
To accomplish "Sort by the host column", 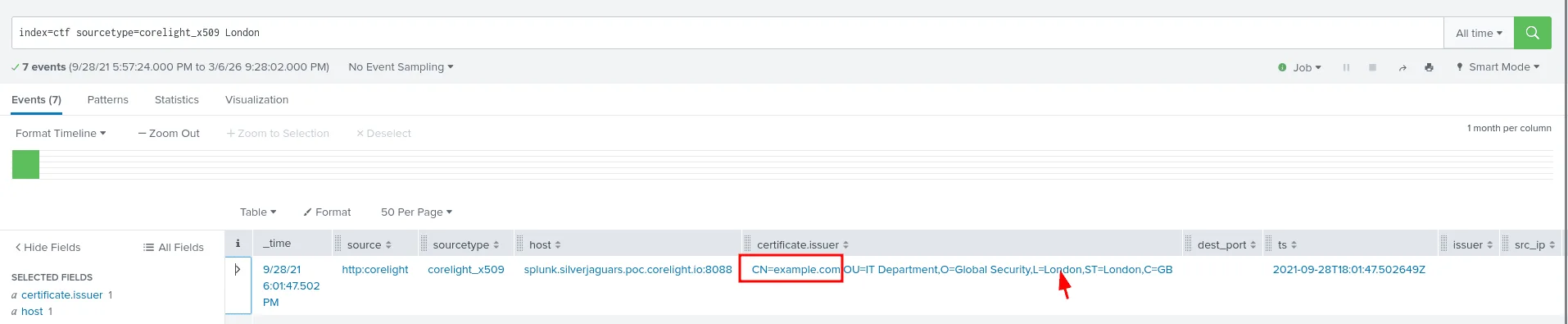I will tap(545, 244).
